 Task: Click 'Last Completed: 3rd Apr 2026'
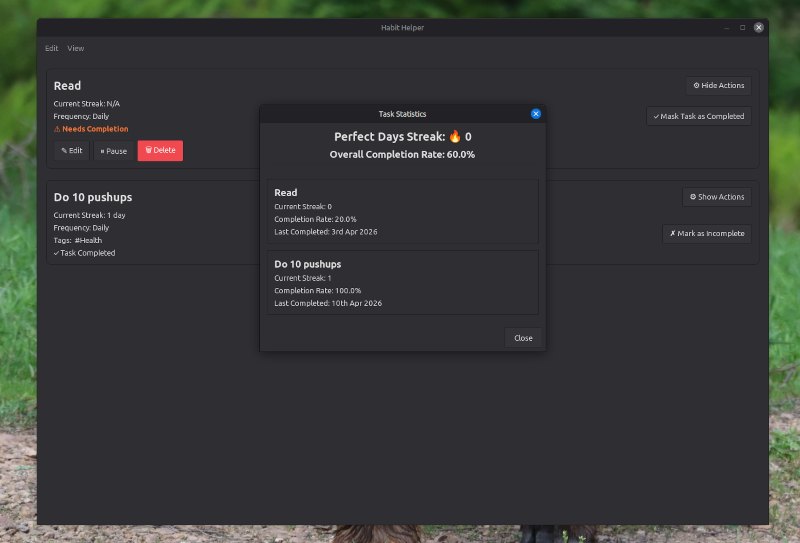pos(326,232)
